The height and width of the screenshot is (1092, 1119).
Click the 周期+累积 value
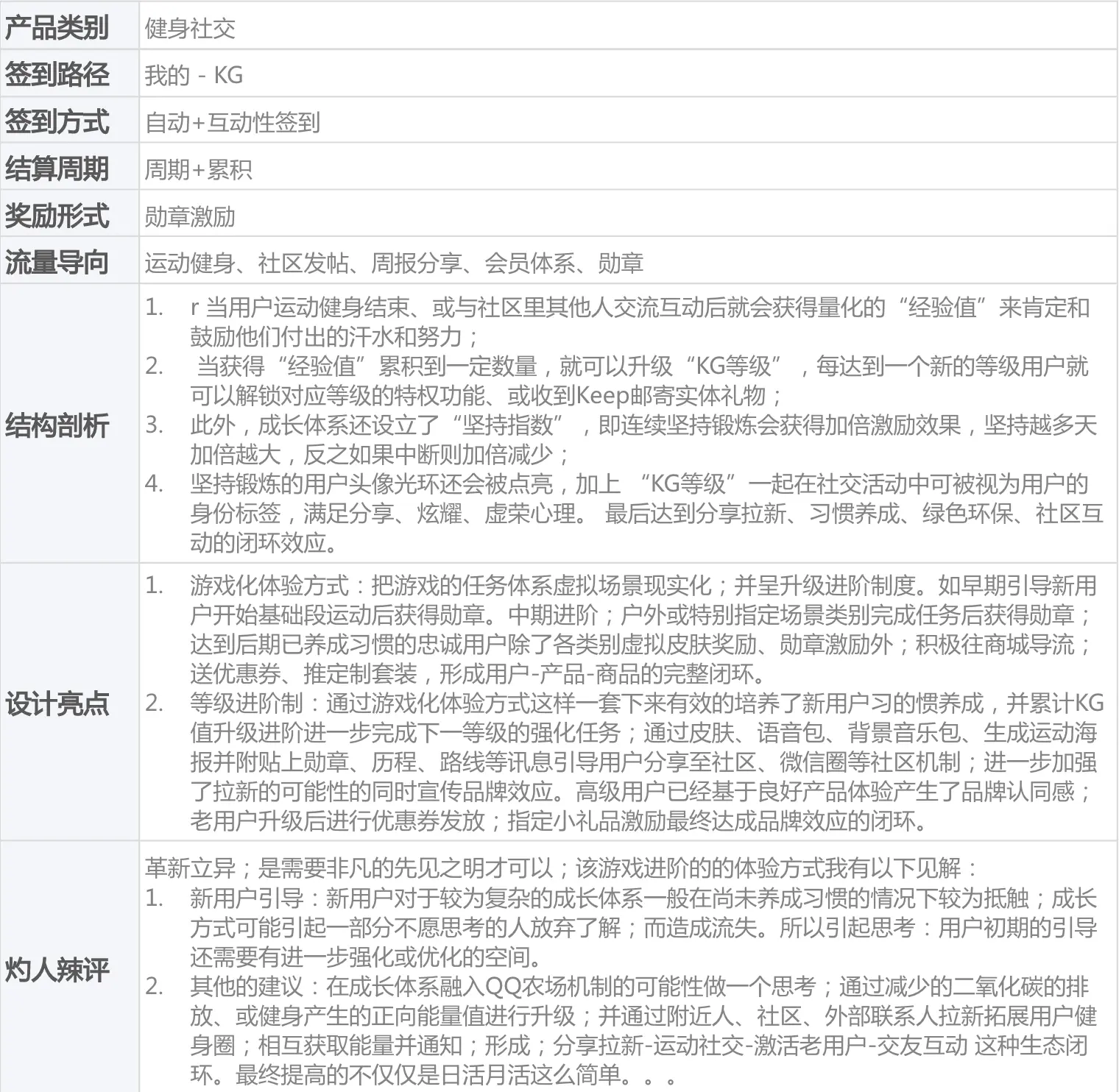[x=199, y=170]
